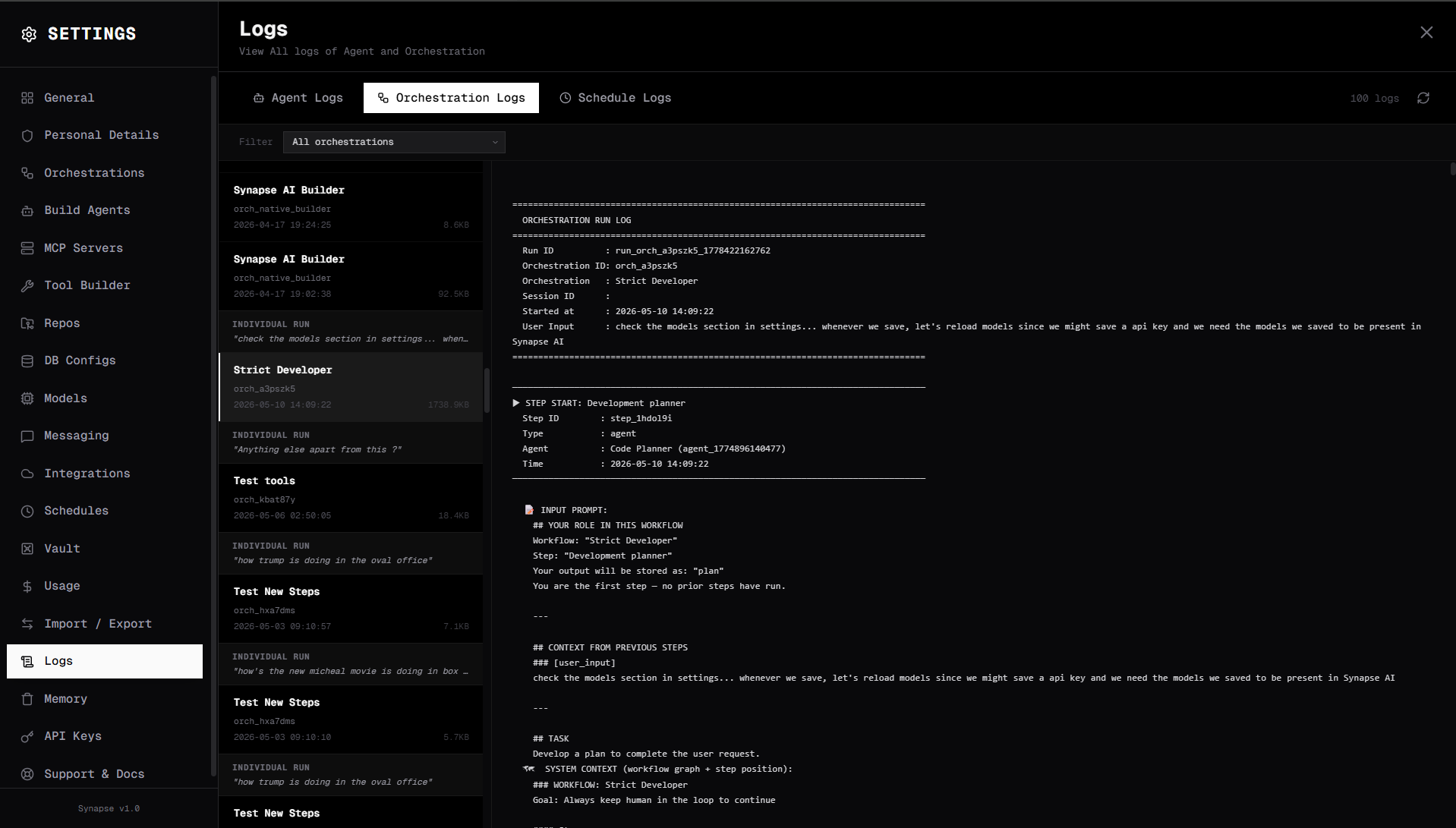Click the Run ID value run_orch_a3pszk5_1778422162762

coord(692,250)
